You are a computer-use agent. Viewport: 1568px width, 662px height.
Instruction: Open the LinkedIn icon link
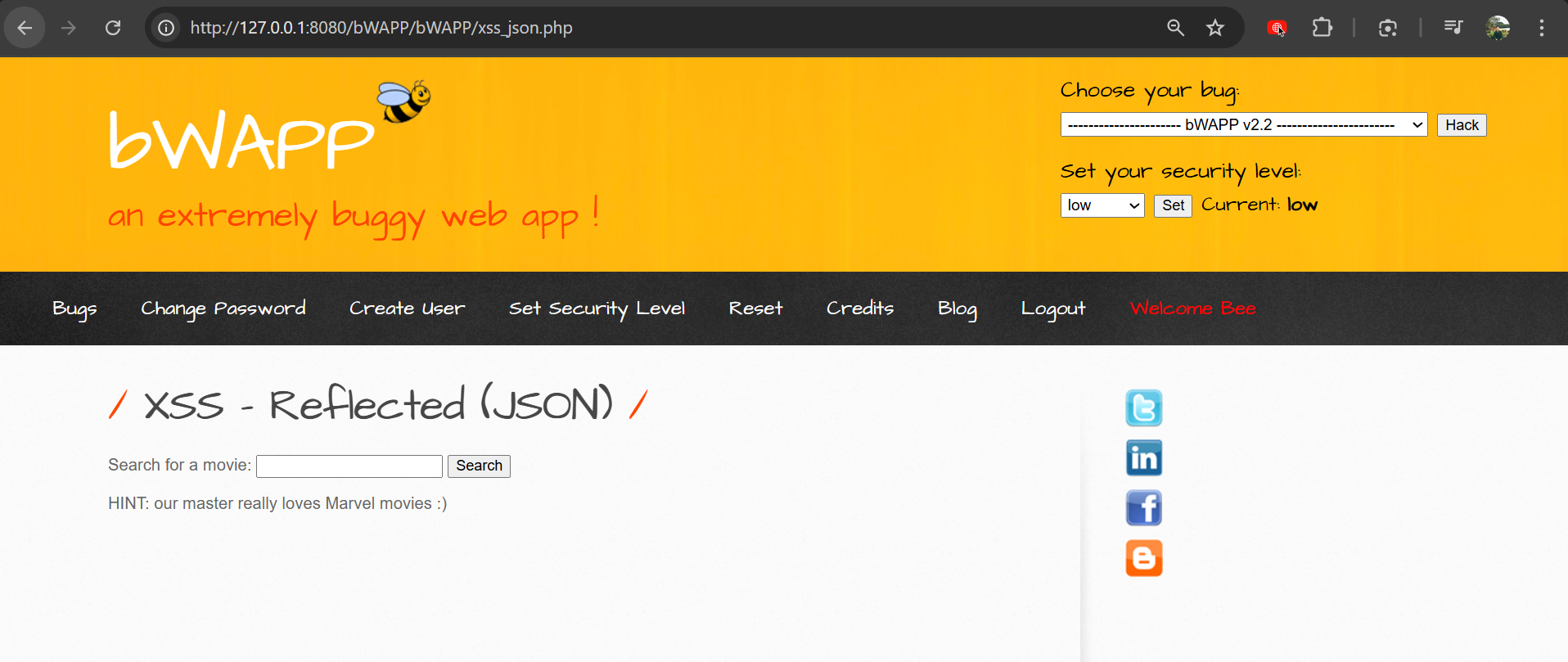1143,458
